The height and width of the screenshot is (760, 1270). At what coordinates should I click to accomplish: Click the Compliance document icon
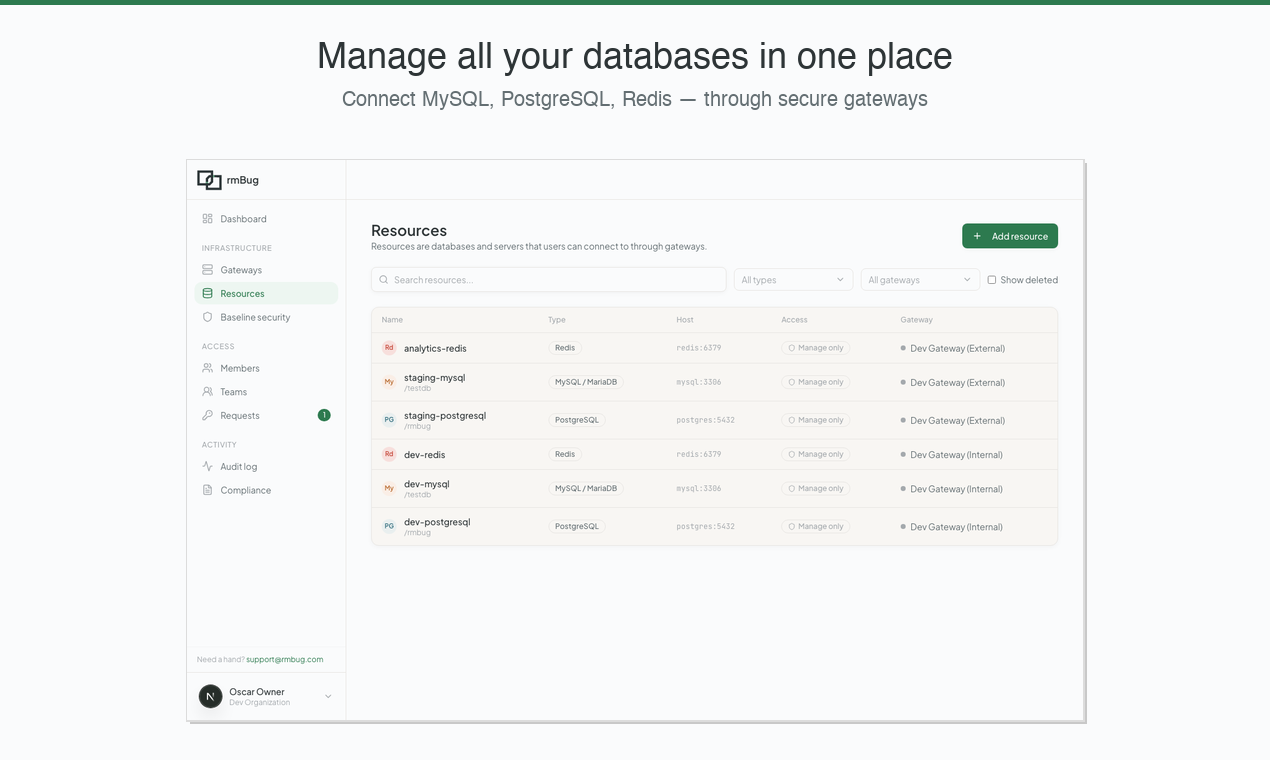click(x=207, y=490)
